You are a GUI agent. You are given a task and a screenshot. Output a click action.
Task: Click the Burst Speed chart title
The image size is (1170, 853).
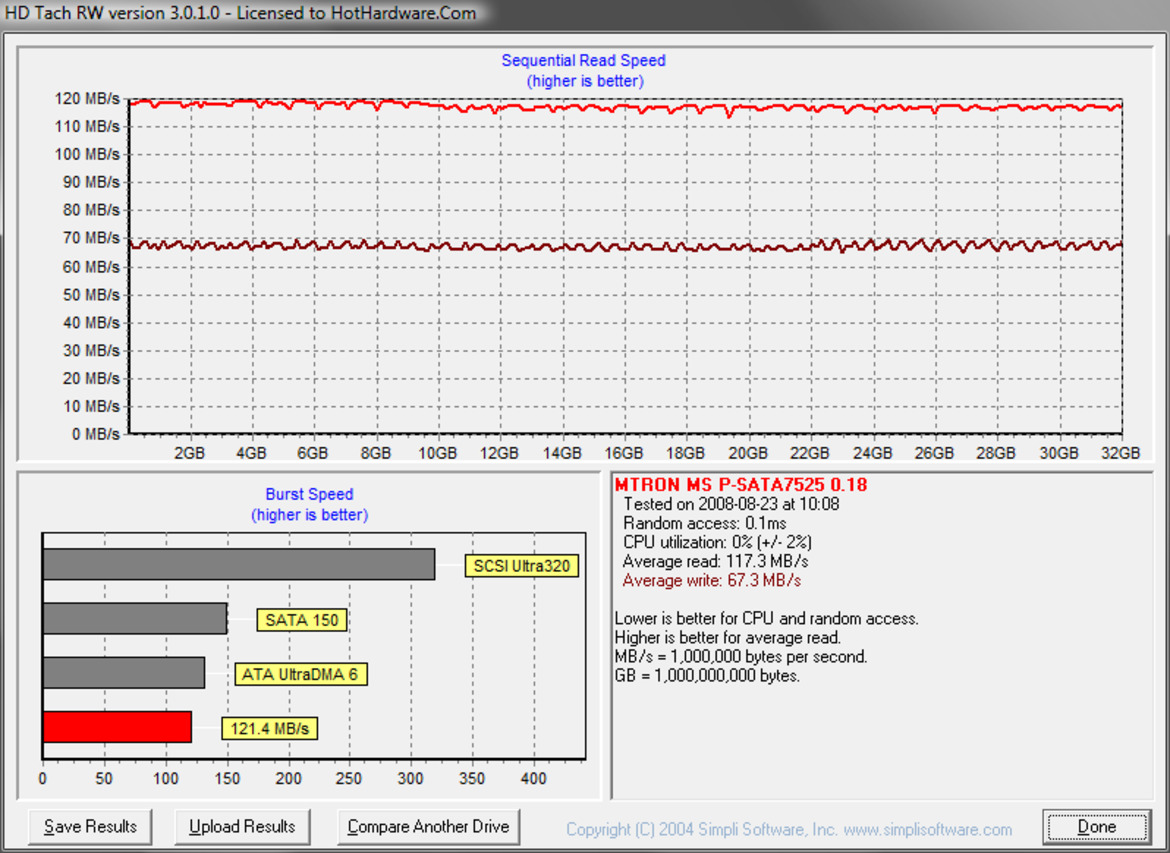(309, 494)
